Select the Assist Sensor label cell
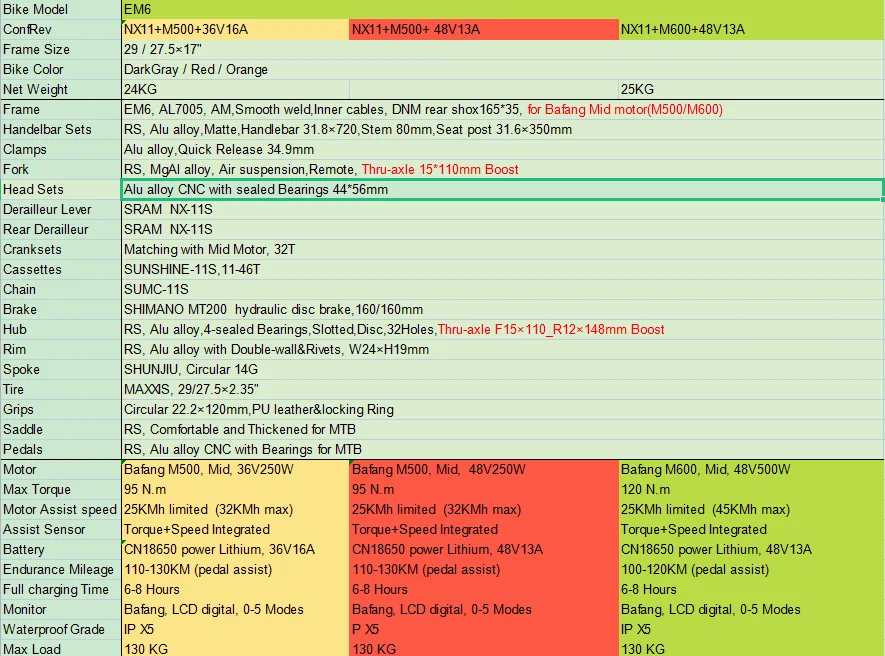Screen dimensions: 885x656 click(60, 530)
